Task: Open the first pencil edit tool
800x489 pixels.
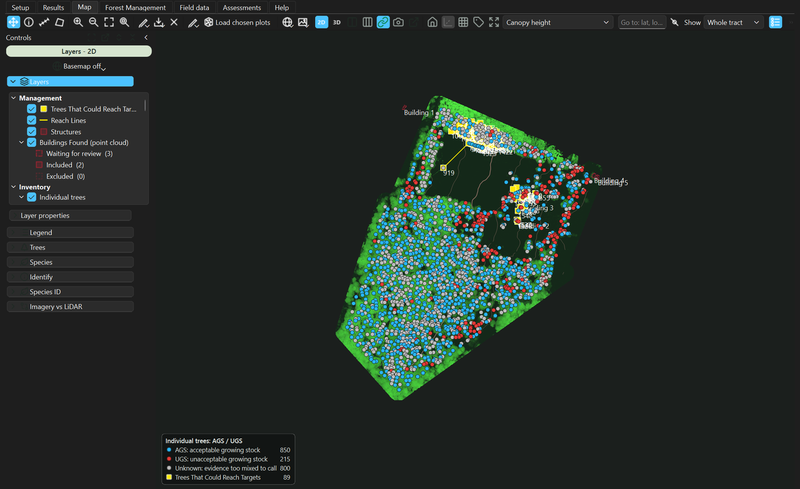Action: point(143,22)
